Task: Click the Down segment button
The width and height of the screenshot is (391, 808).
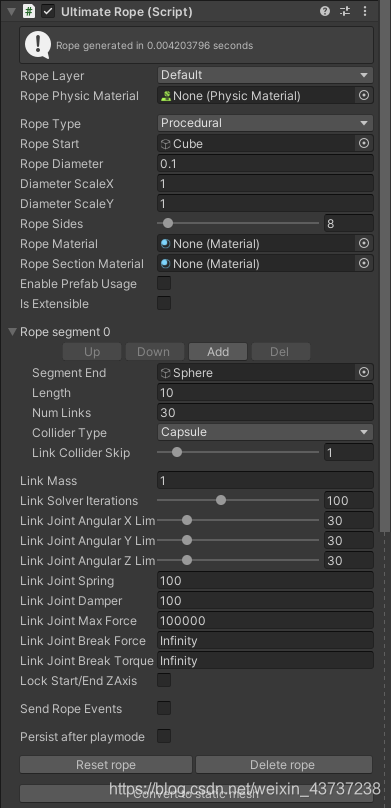Action: pyautogui.click(x=155, y=351)
